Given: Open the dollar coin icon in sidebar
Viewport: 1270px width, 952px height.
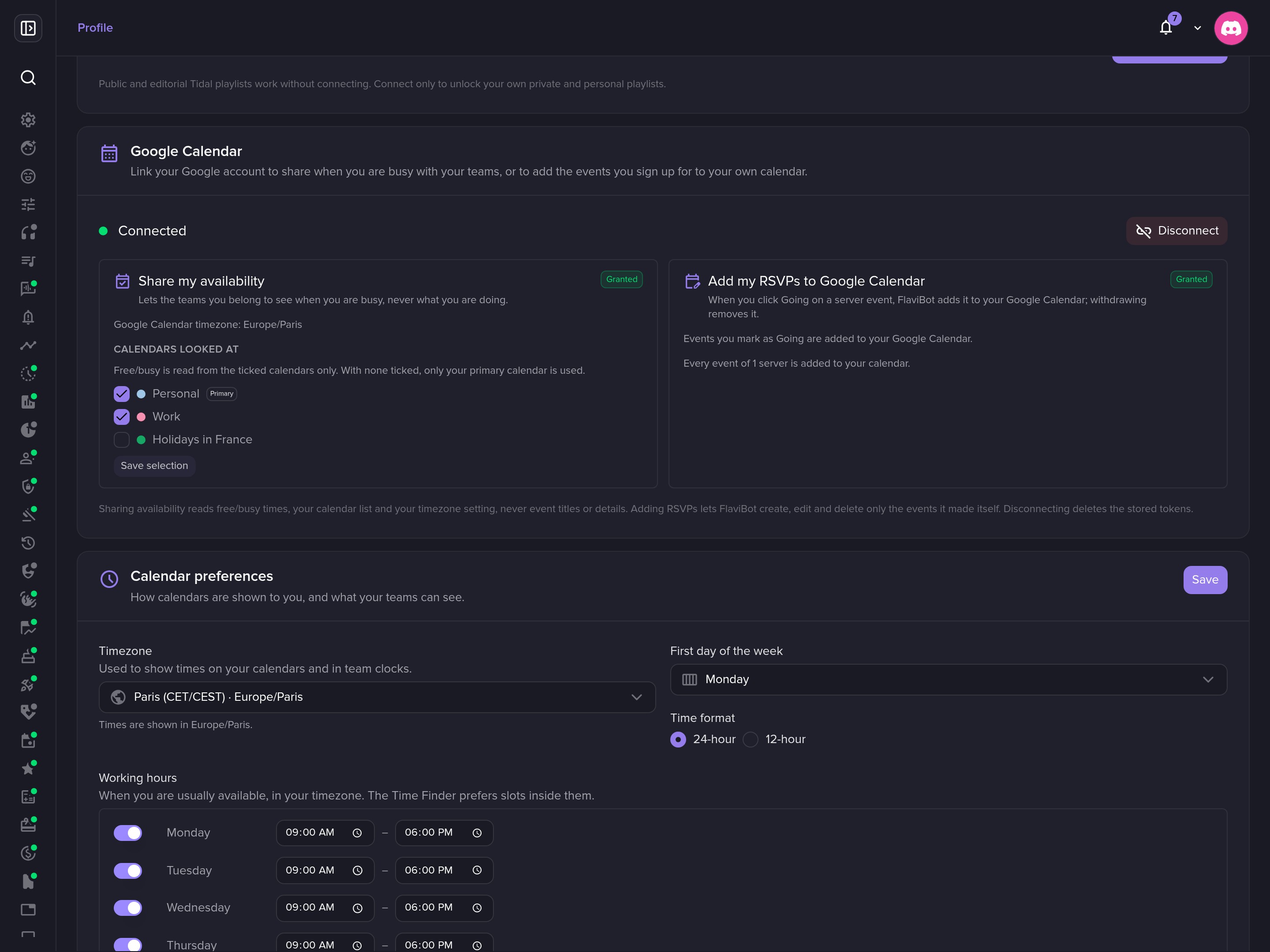Looking at the screenshot, I should 28,853.
